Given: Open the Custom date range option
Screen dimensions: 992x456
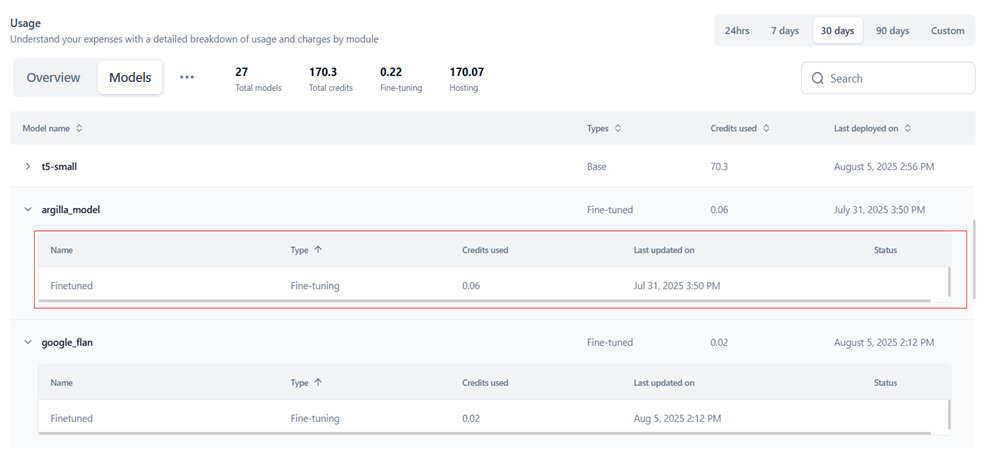Looking at the screenshot, I should [947, 31].
